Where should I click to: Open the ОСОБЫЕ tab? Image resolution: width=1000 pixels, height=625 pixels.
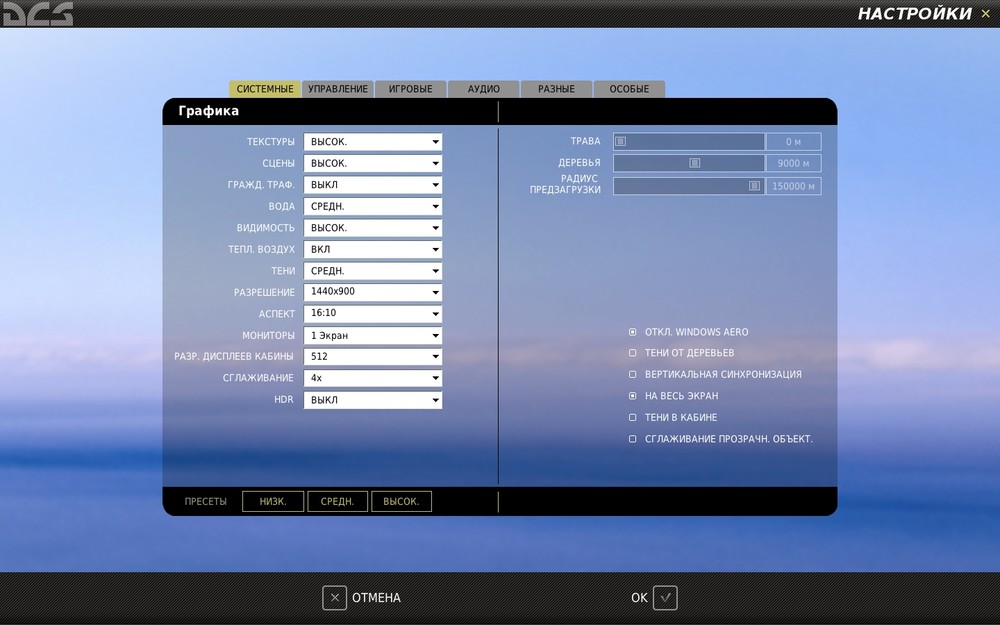629,89
